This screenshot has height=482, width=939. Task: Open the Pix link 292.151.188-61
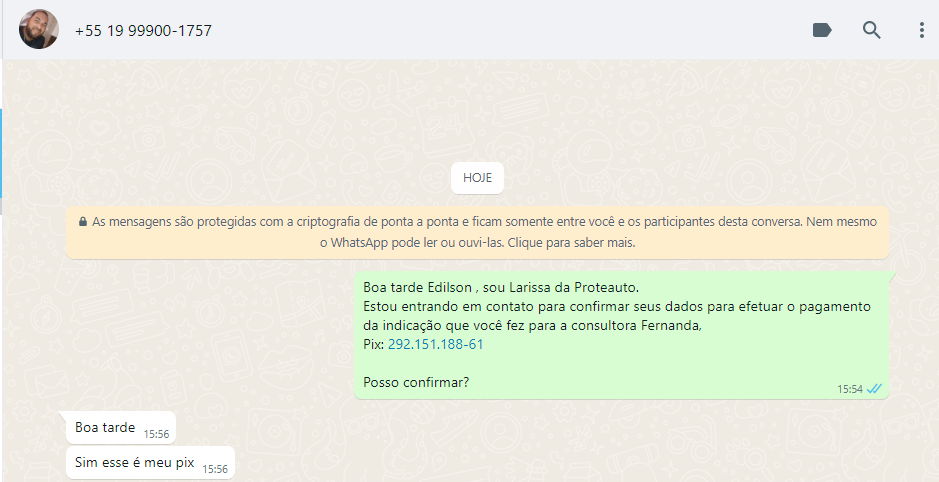(x=435, y=344)
